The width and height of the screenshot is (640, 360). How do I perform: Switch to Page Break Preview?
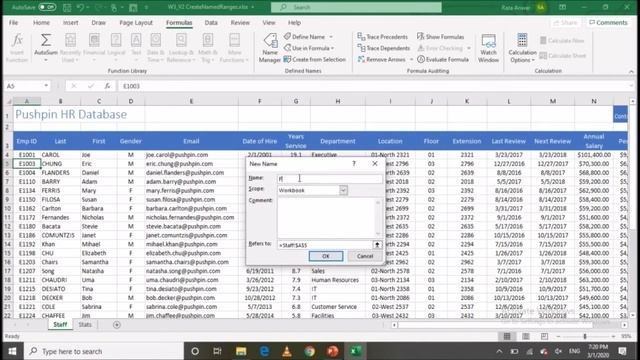point(544,336)
